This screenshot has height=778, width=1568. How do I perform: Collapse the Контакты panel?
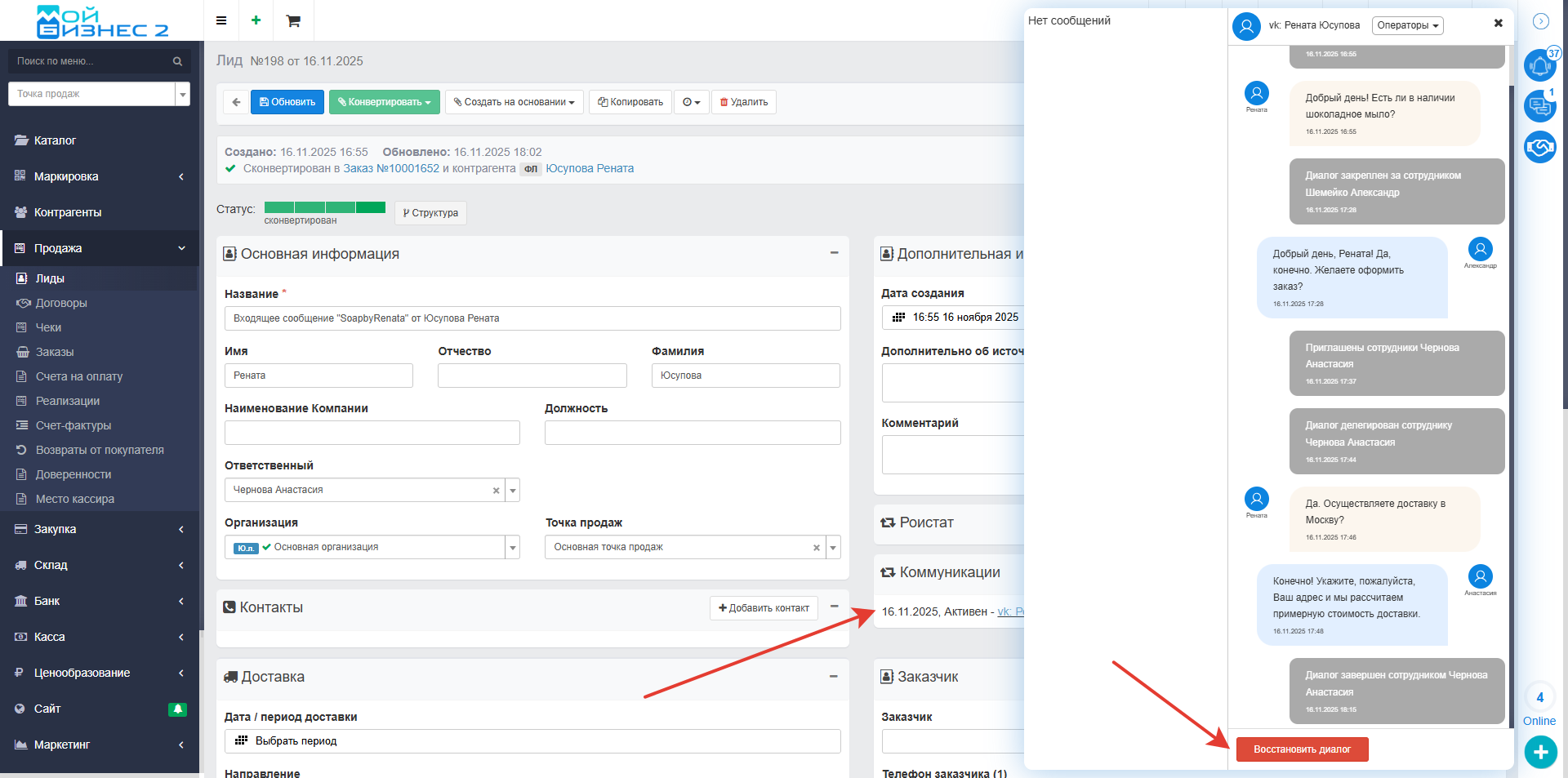834,607
